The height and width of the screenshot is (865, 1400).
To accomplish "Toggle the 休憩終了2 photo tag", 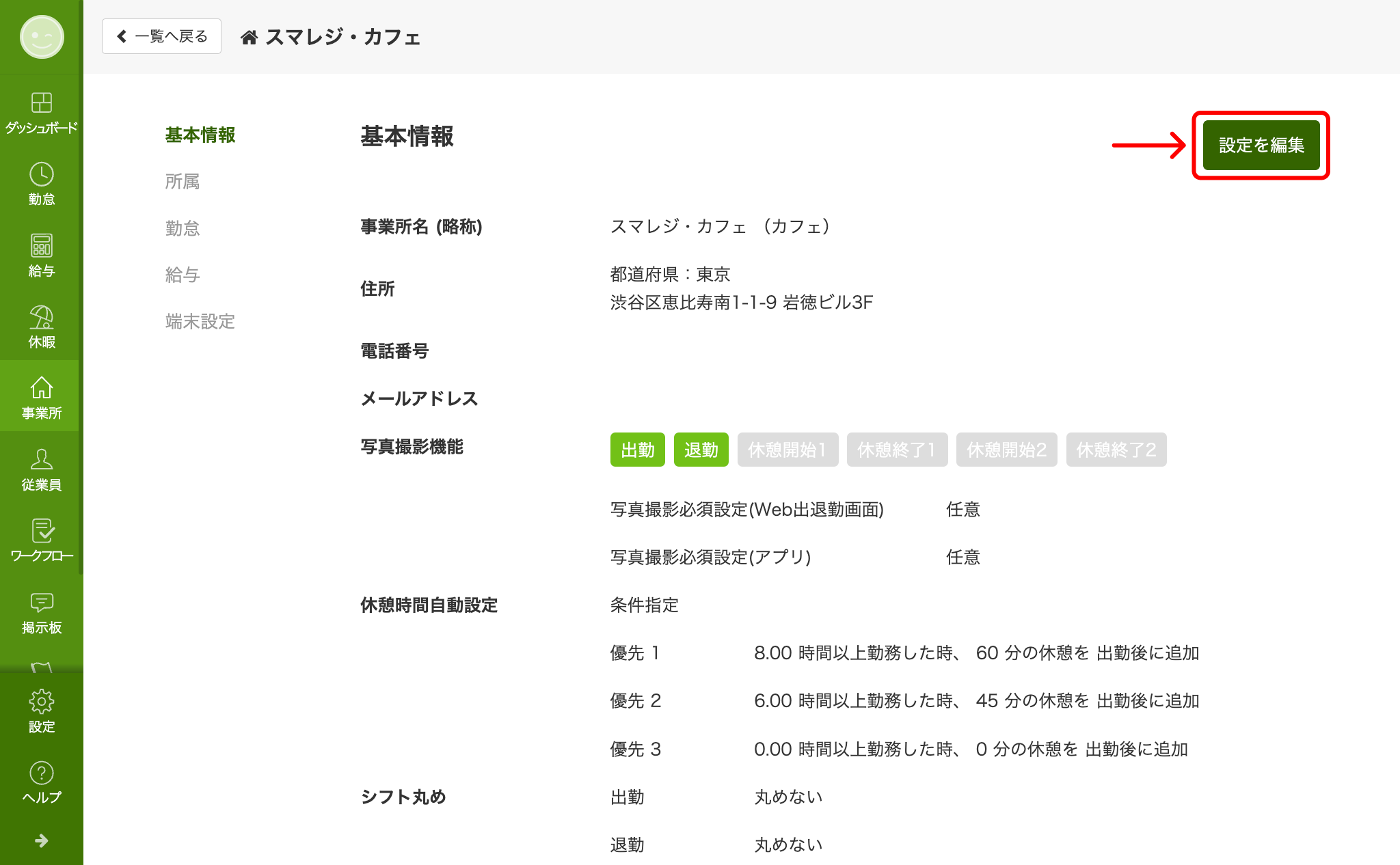I will 1116,450.
